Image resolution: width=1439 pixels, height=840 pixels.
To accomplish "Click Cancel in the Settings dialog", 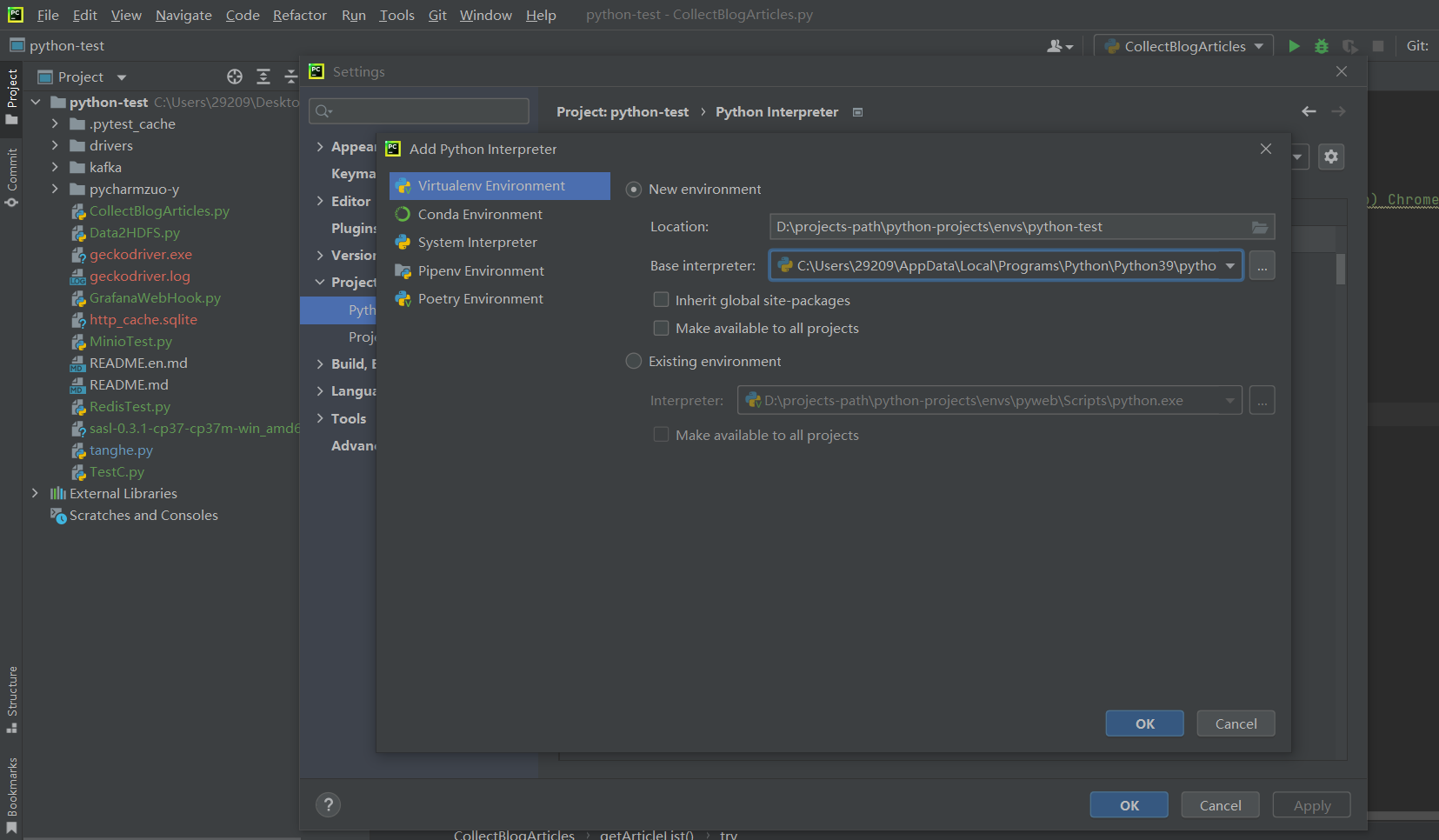I will 1220,805.
